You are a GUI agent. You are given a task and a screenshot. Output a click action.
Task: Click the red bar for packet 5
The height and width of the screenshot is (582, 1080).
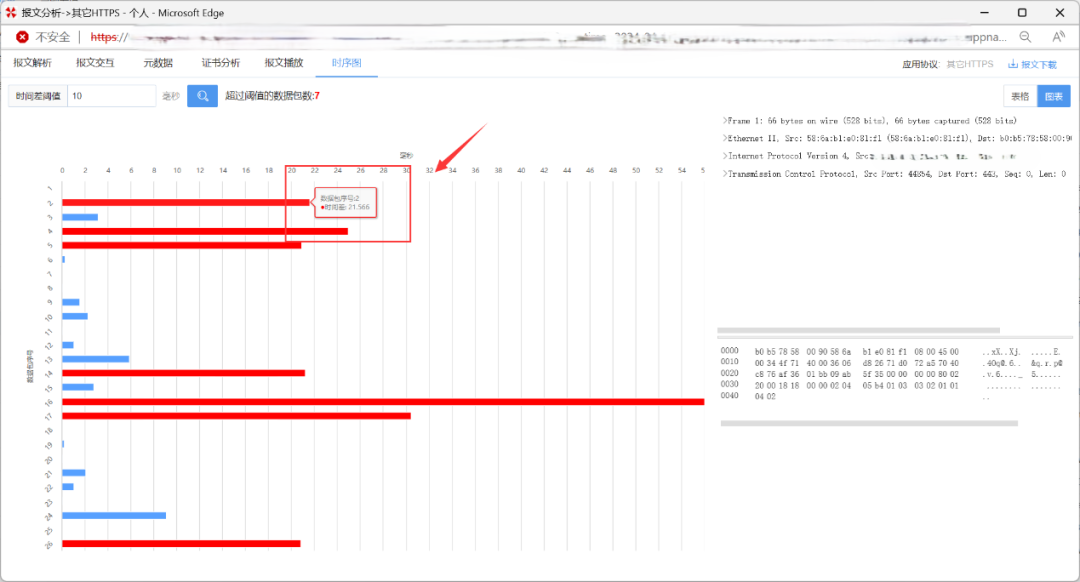coord(181,245)
